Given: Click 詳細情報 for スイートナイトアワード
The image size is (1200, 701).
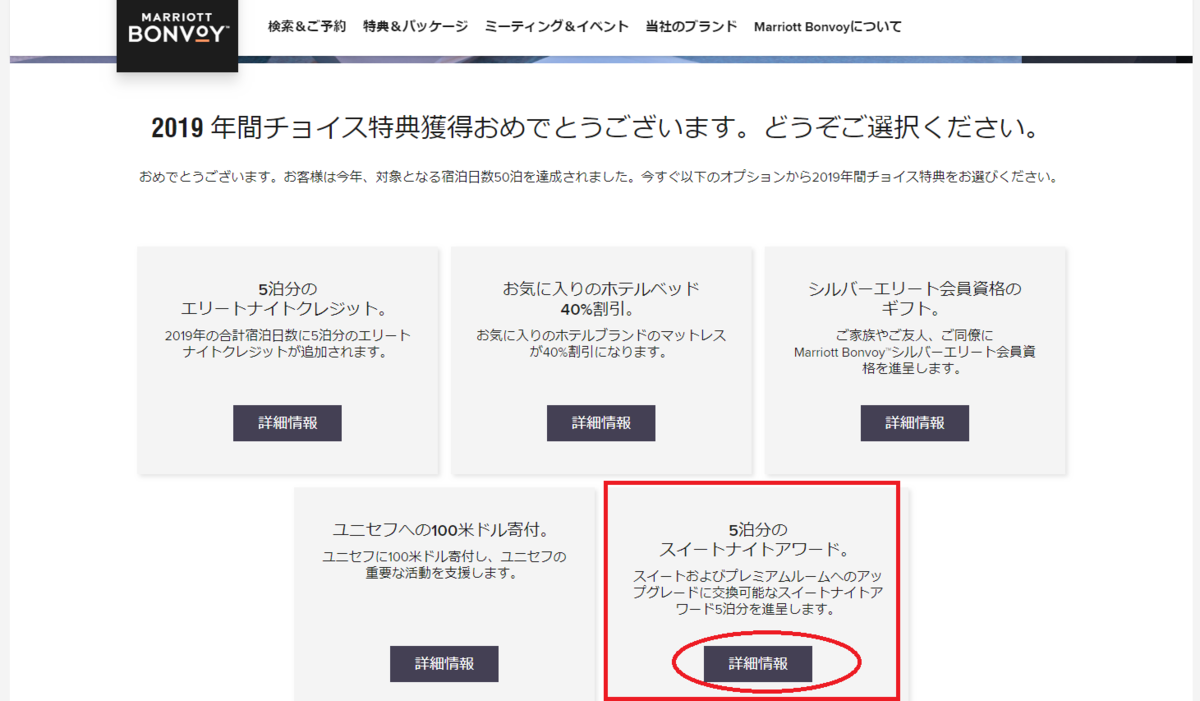Looking at the screenshot, I should tap(758, 664).
